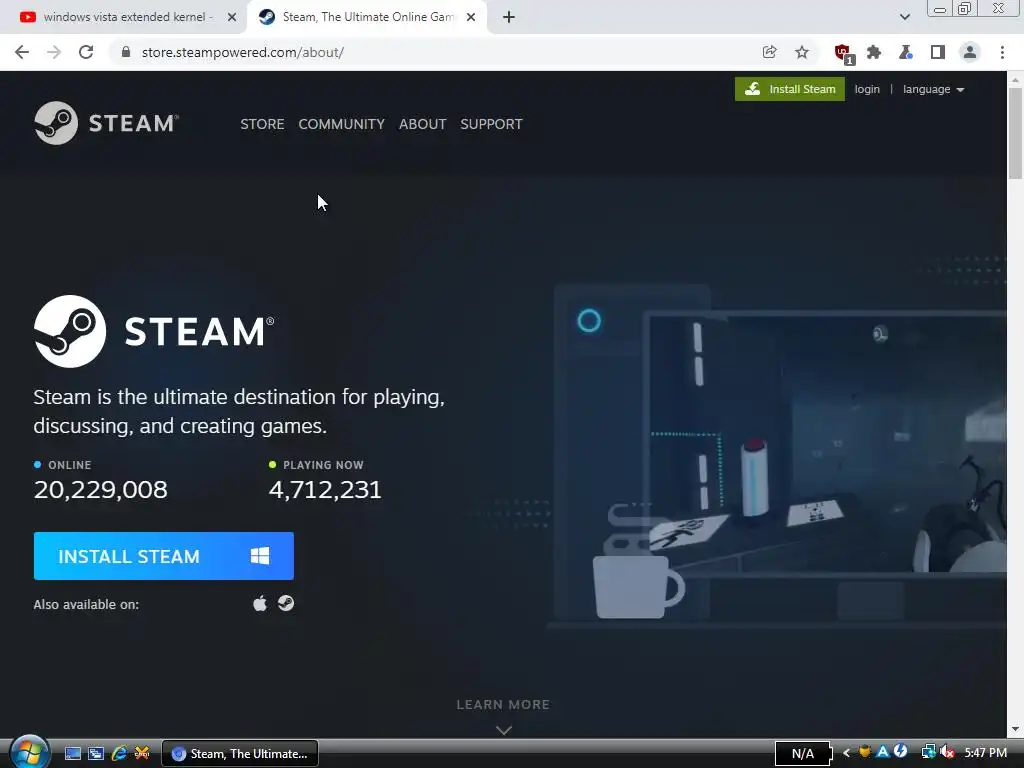The image size is (1024, 768).
Task: Click the scrollbar up arrow
Action: [1015, 80]
